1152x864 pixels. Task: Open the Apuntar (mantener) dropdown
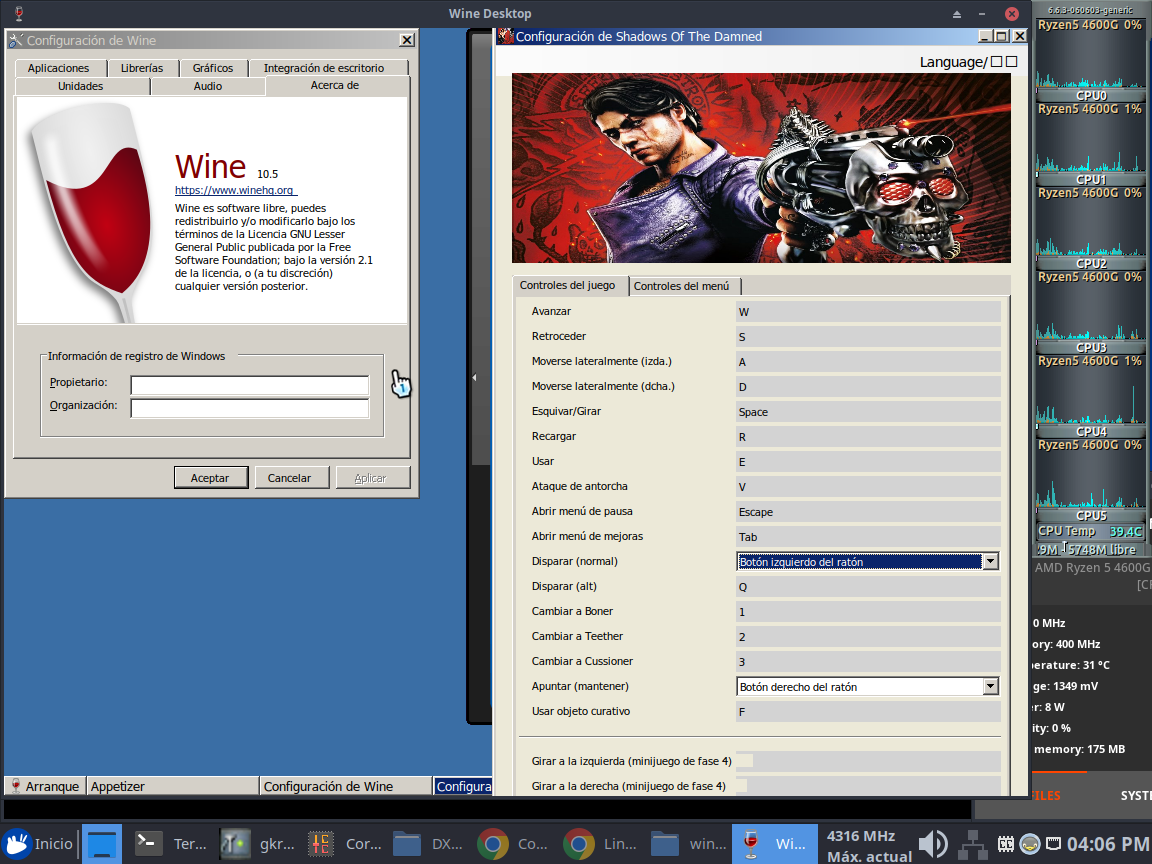pos(989,686)
